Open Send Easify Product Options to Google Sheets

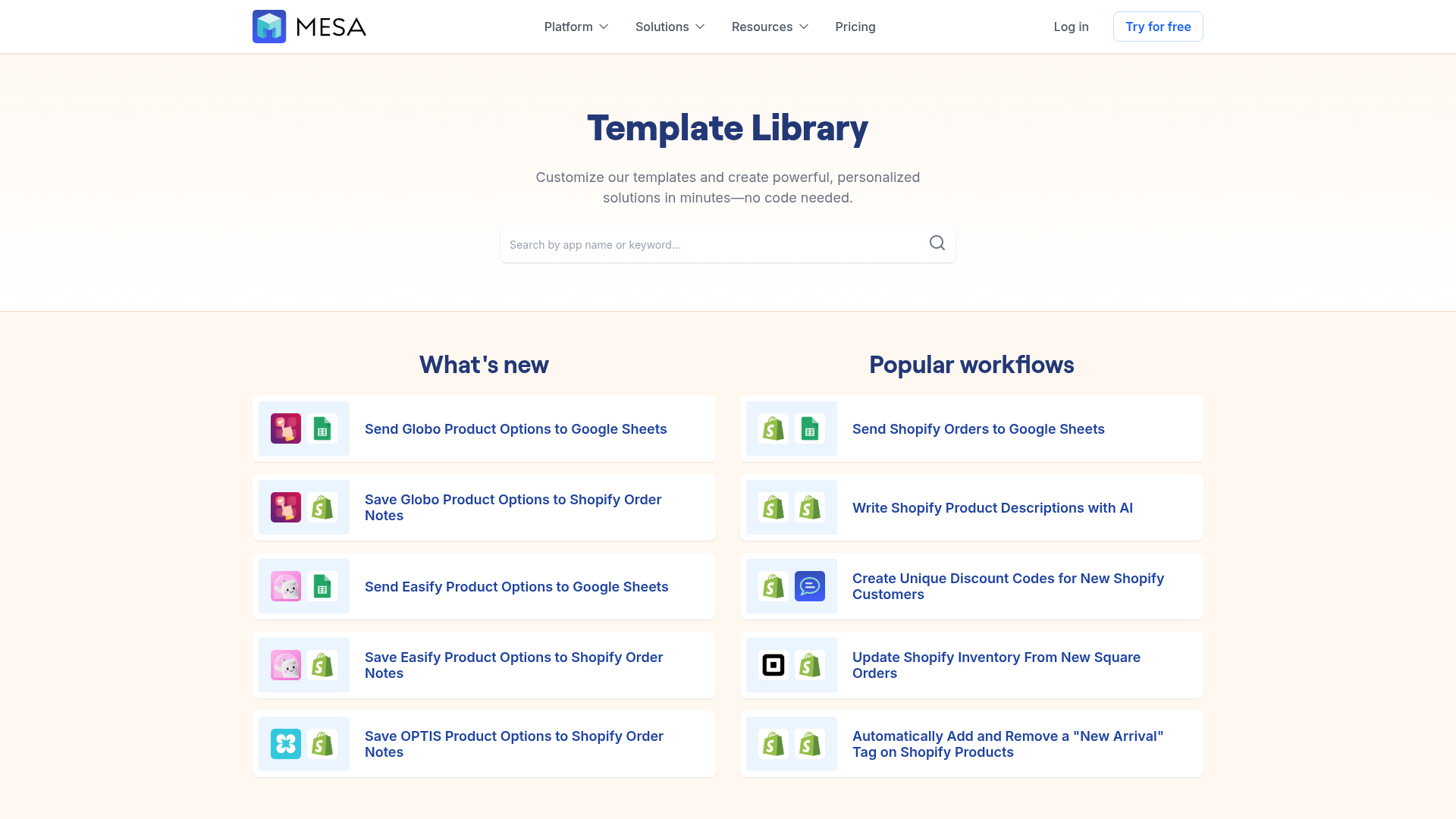484,586
